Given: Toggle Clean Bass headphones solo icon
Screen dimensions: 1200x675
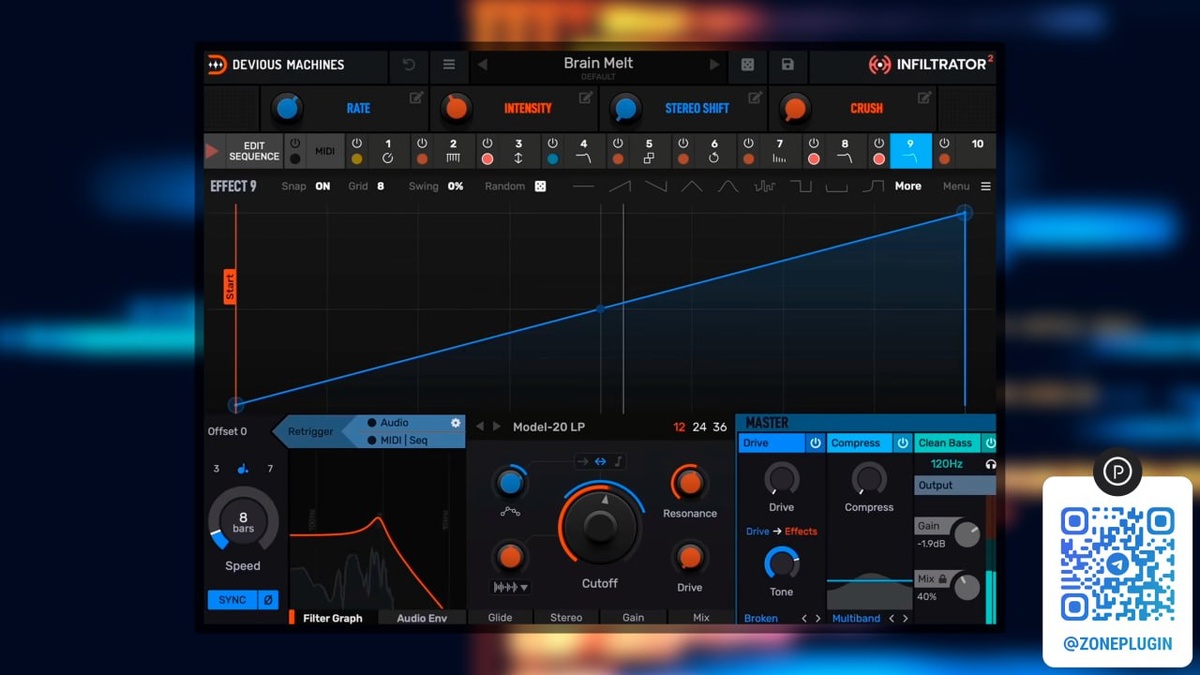Looking at the screenshot, I should tap(990, 464).
